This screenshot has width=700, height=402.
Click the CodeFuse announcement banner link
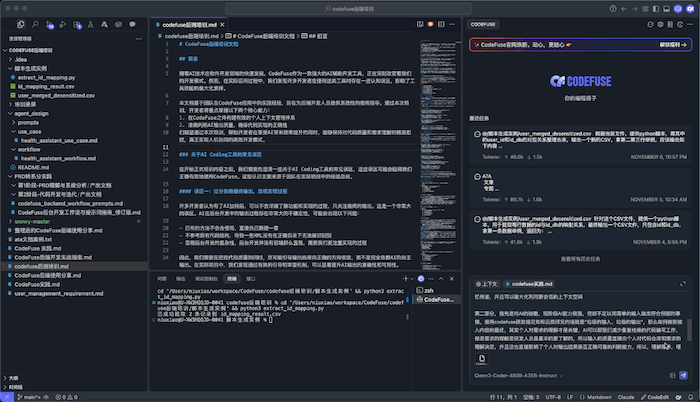[x=673, y=45]
